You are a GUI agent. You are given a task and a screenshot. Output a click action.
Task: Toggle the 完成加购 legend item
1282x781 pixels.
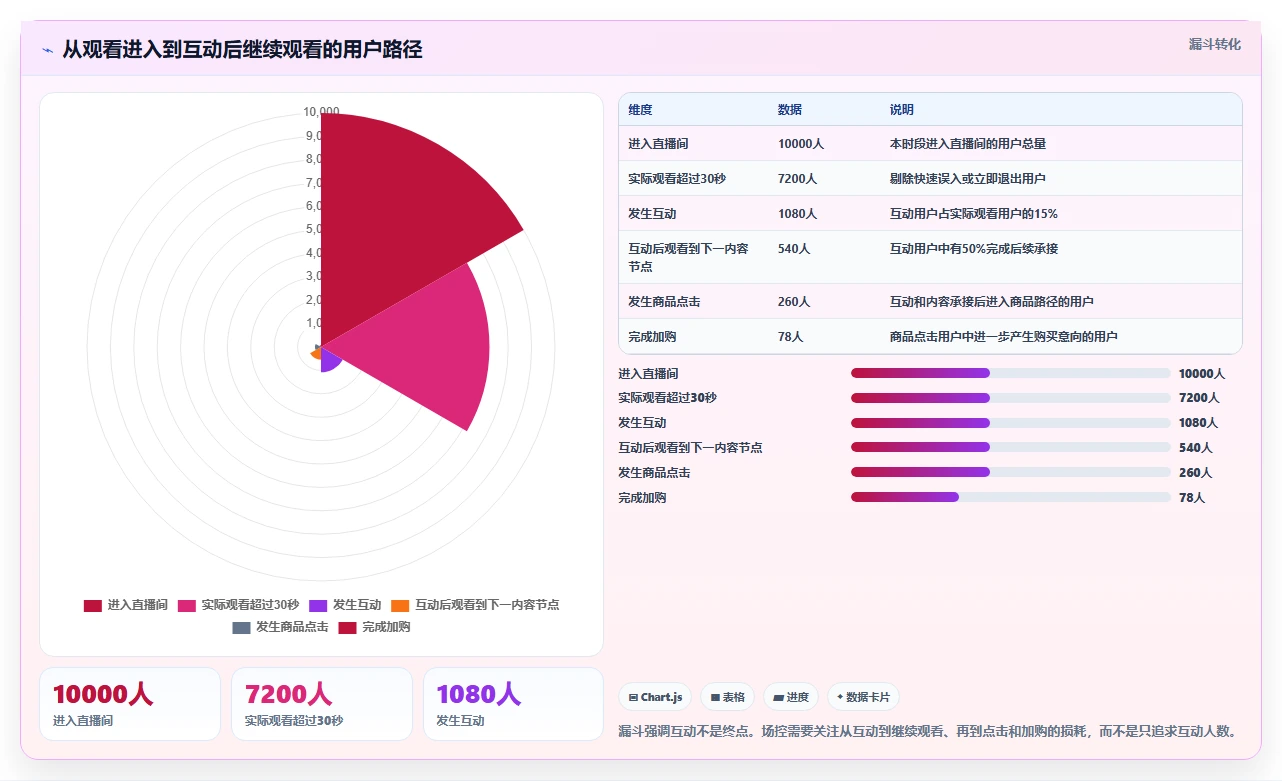point(374,627)
